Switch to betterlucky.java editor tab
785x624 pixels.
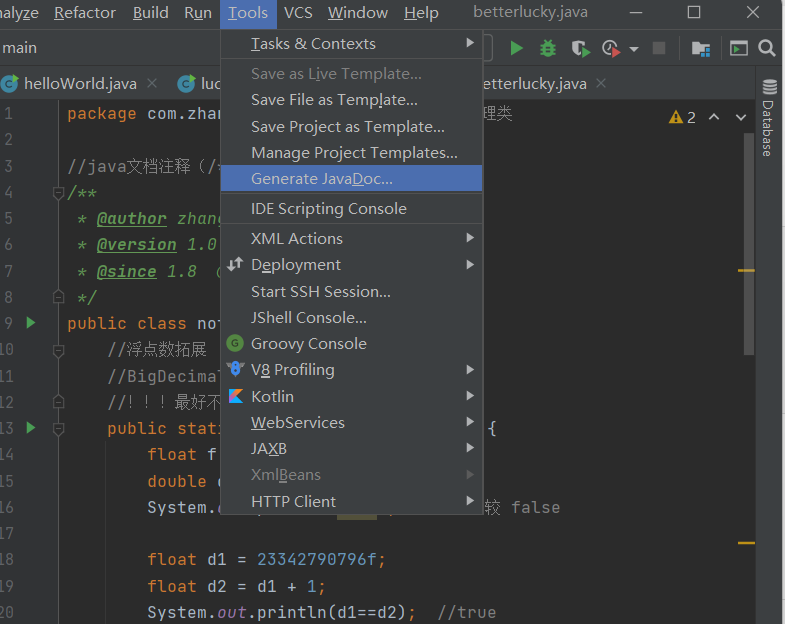click(x=534, y=84)
